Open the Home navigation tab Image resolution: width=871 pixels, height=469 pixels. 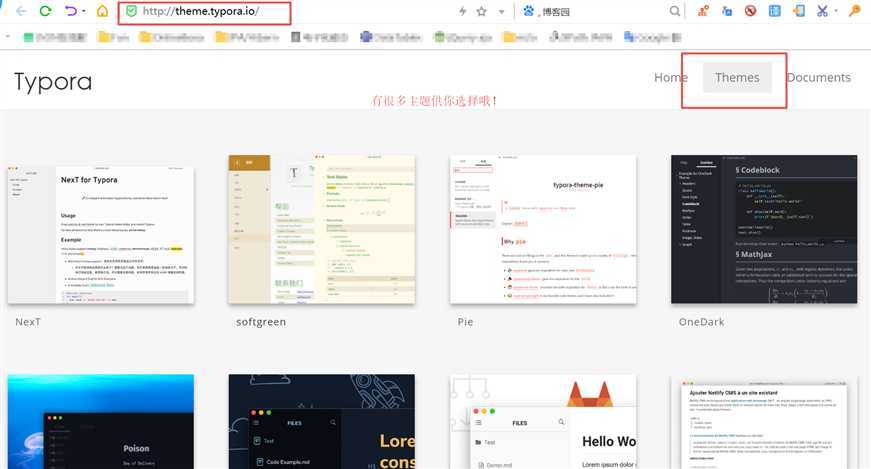tap(670, 77)
